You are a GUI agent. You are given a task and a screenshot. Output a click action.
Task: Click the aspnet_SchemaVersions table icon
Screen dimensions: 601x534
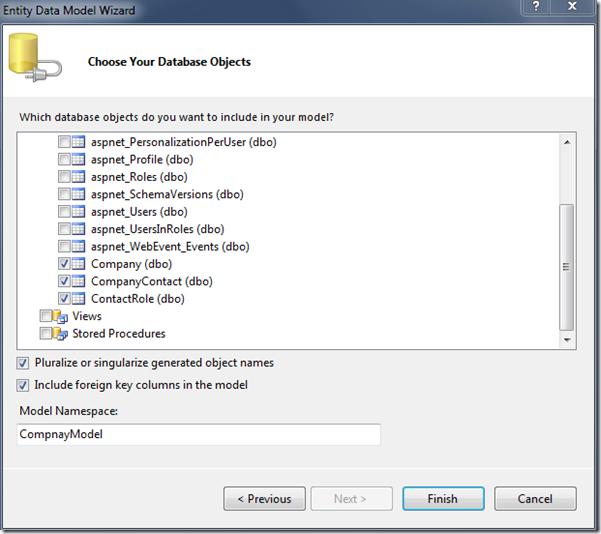click(x=79, y=194)
